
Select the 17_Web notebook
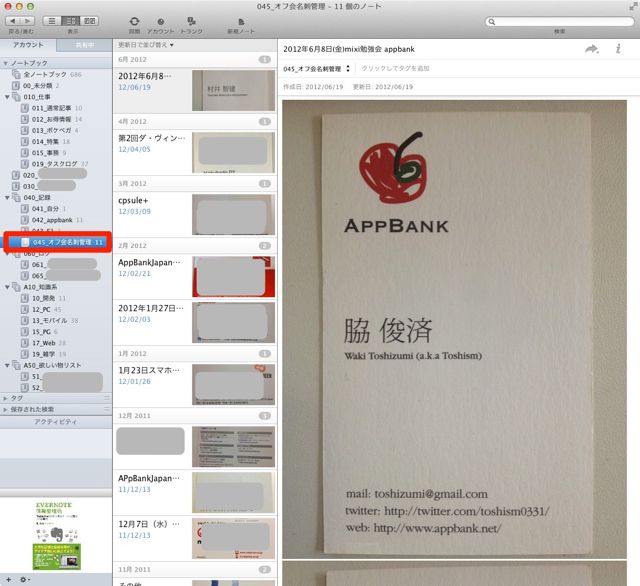(43, 343)
